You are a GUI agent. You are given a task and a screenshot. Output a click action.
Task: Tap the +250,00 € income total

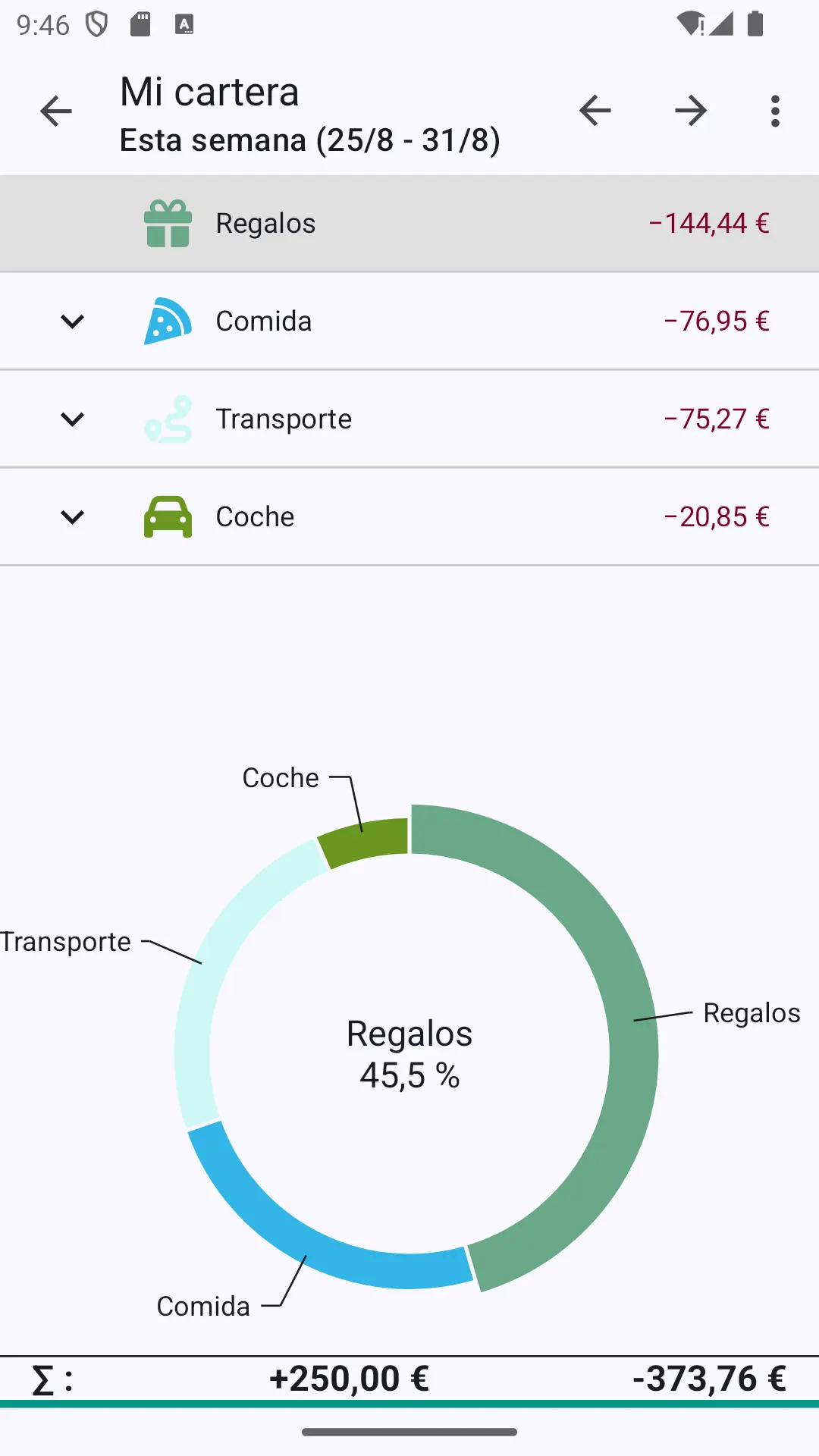click(349, 1379)
